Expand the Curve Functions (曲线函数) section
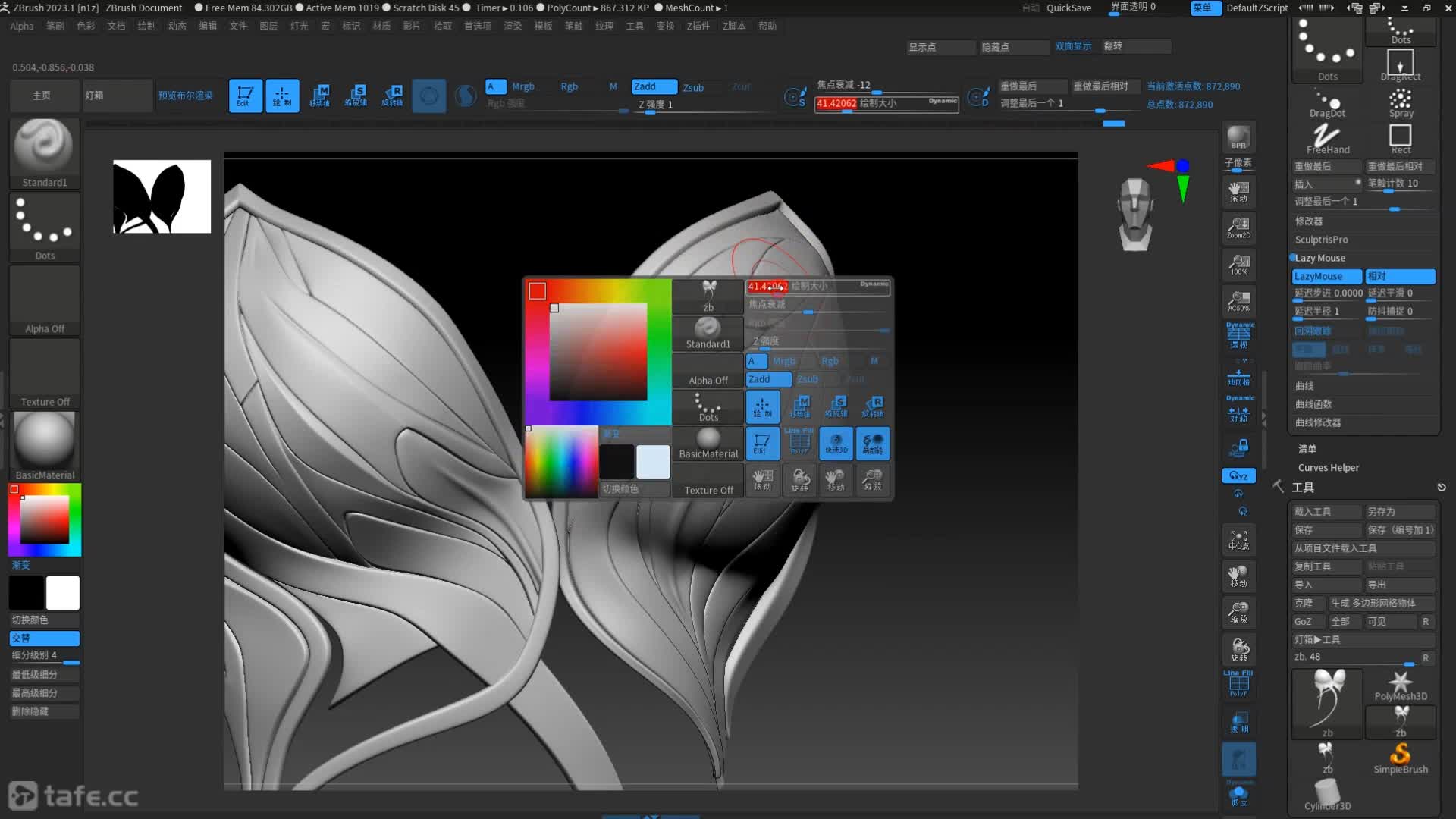This screenshot has width=1456, height=819. coord(1313,404)
